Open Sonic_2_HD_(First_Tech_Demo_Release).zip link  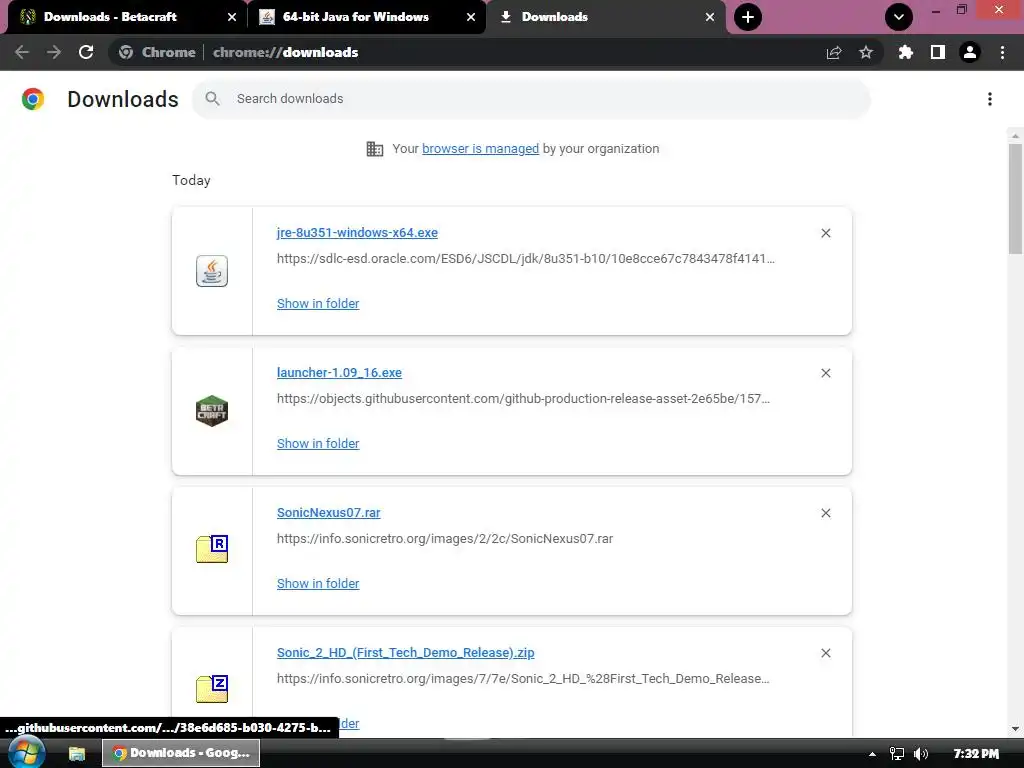pyautogui.click(x=406, y=653)
